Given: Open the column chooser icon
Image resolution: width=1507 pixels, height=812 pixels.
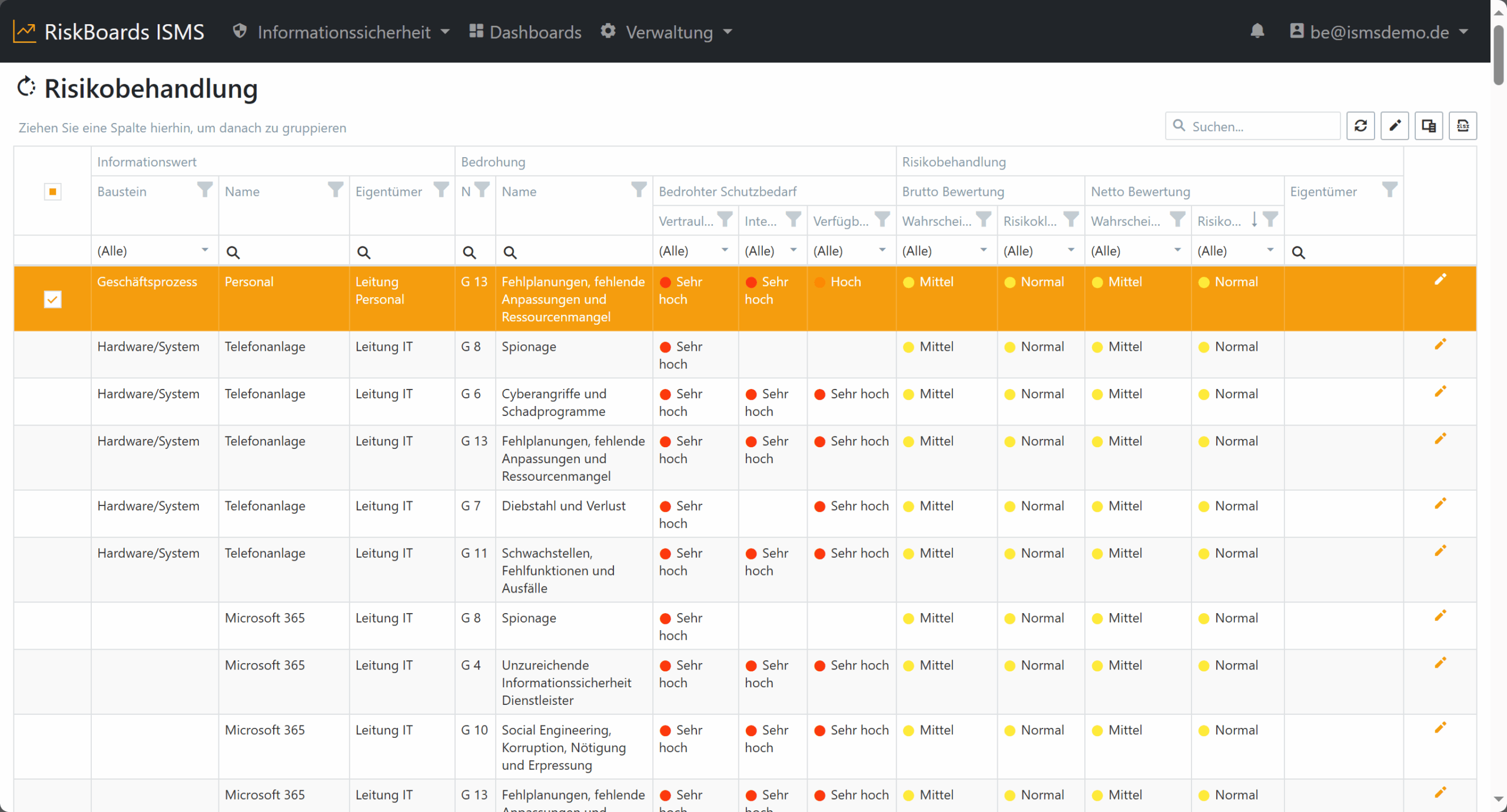Looking at the screenshot, I should tap(1429, 126).
